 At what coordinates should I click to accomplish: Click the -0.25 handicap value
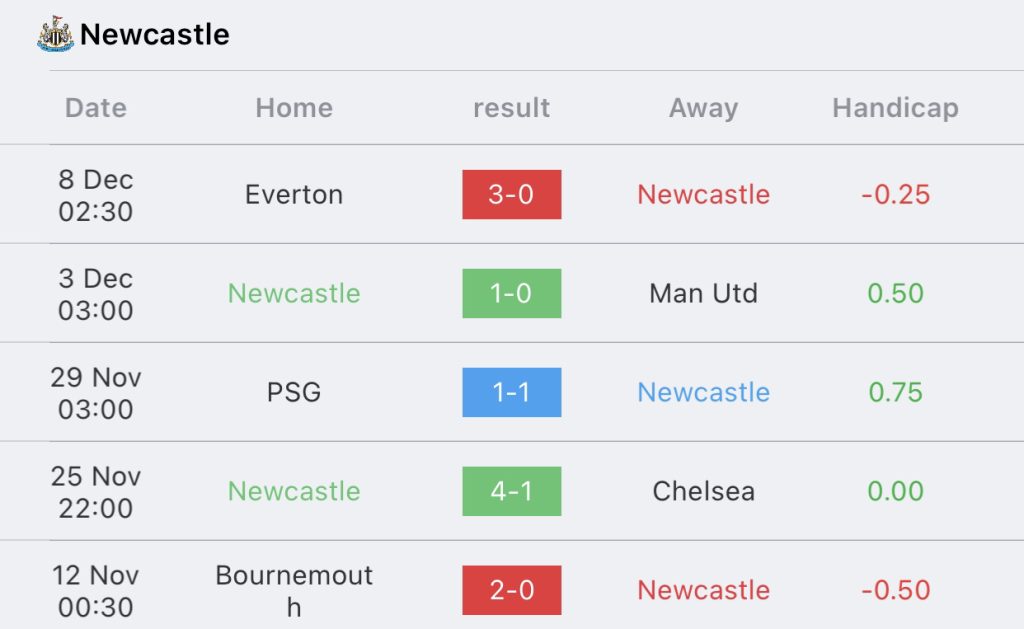[895, 195]
